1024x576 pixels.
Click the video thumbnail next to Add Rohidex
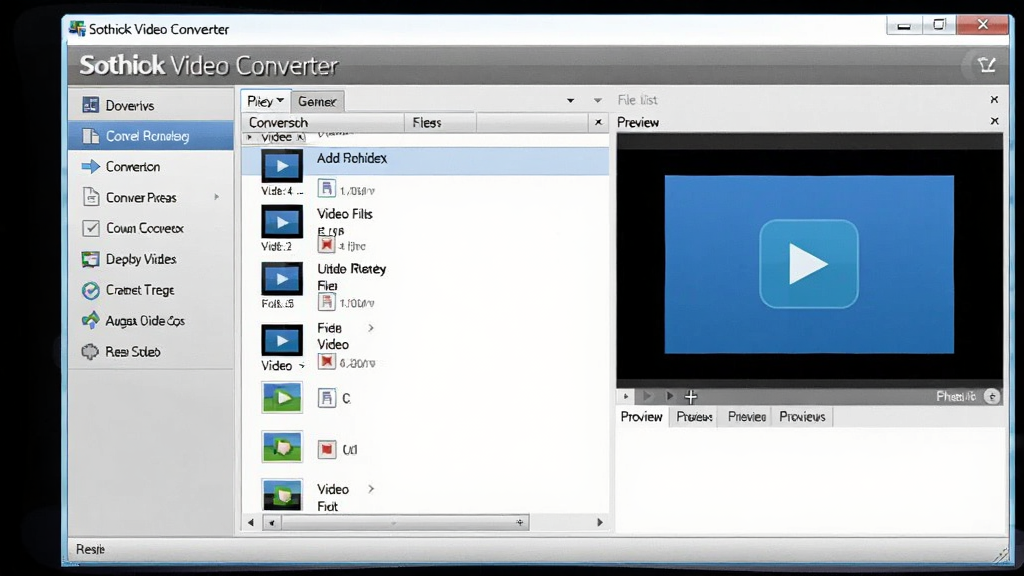click(x=282, y=166)
